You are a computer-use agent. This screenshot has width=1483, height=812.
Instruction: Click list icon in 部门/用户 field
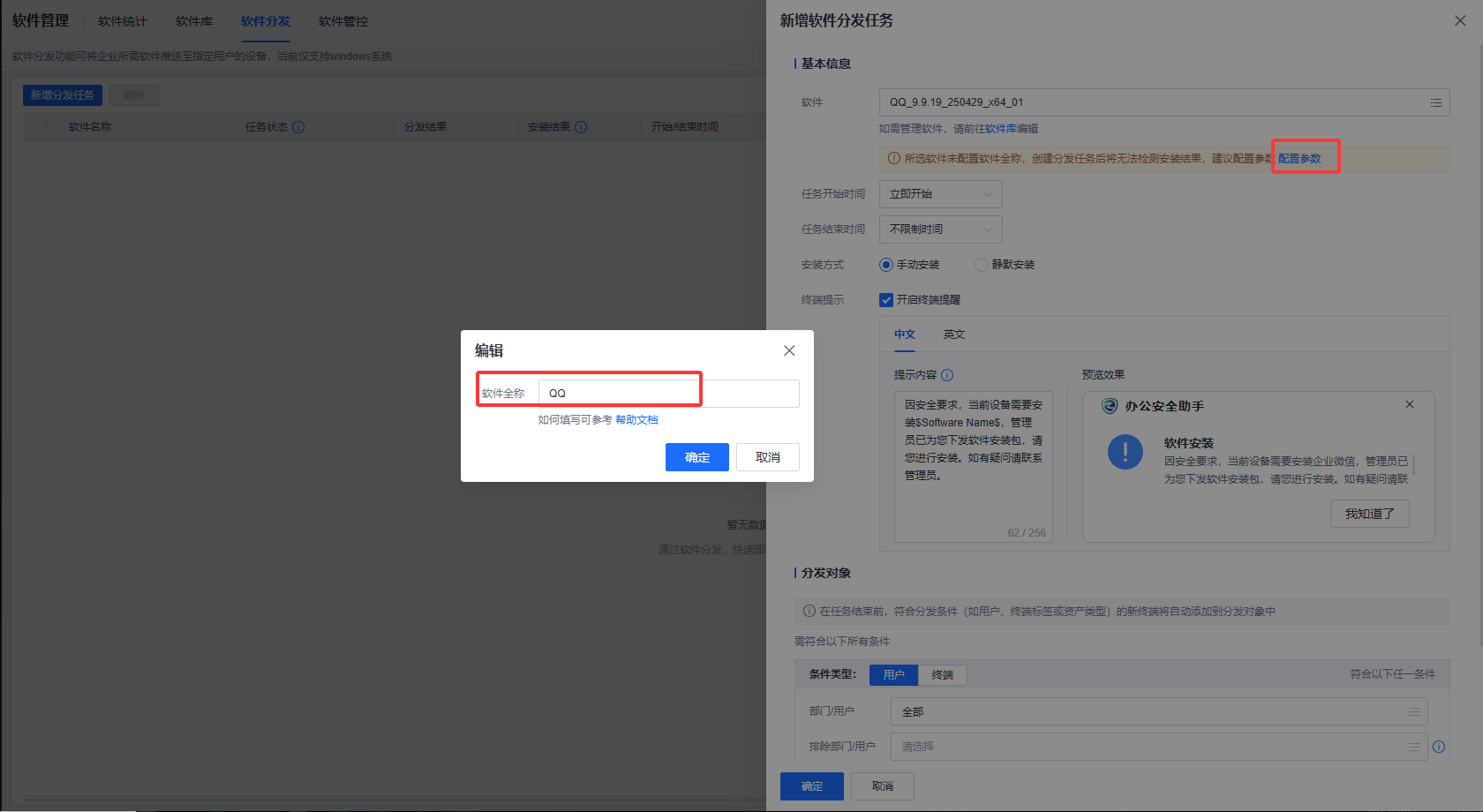(1413, 711)
